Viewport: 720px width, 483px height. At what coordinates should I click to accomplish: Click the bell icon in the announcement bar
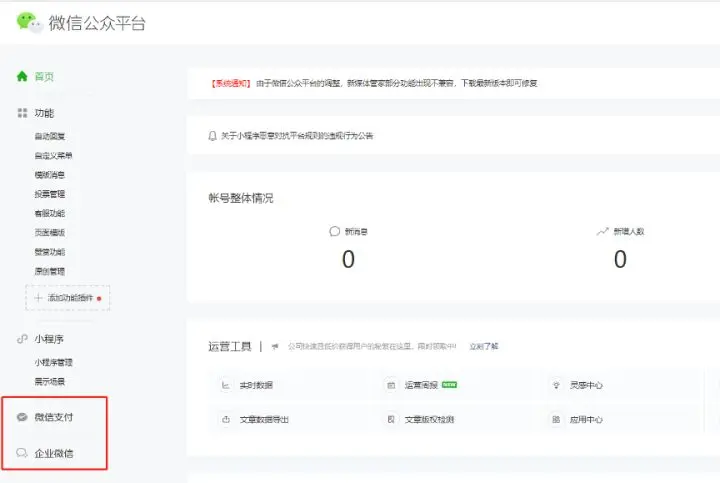(212, 136)
